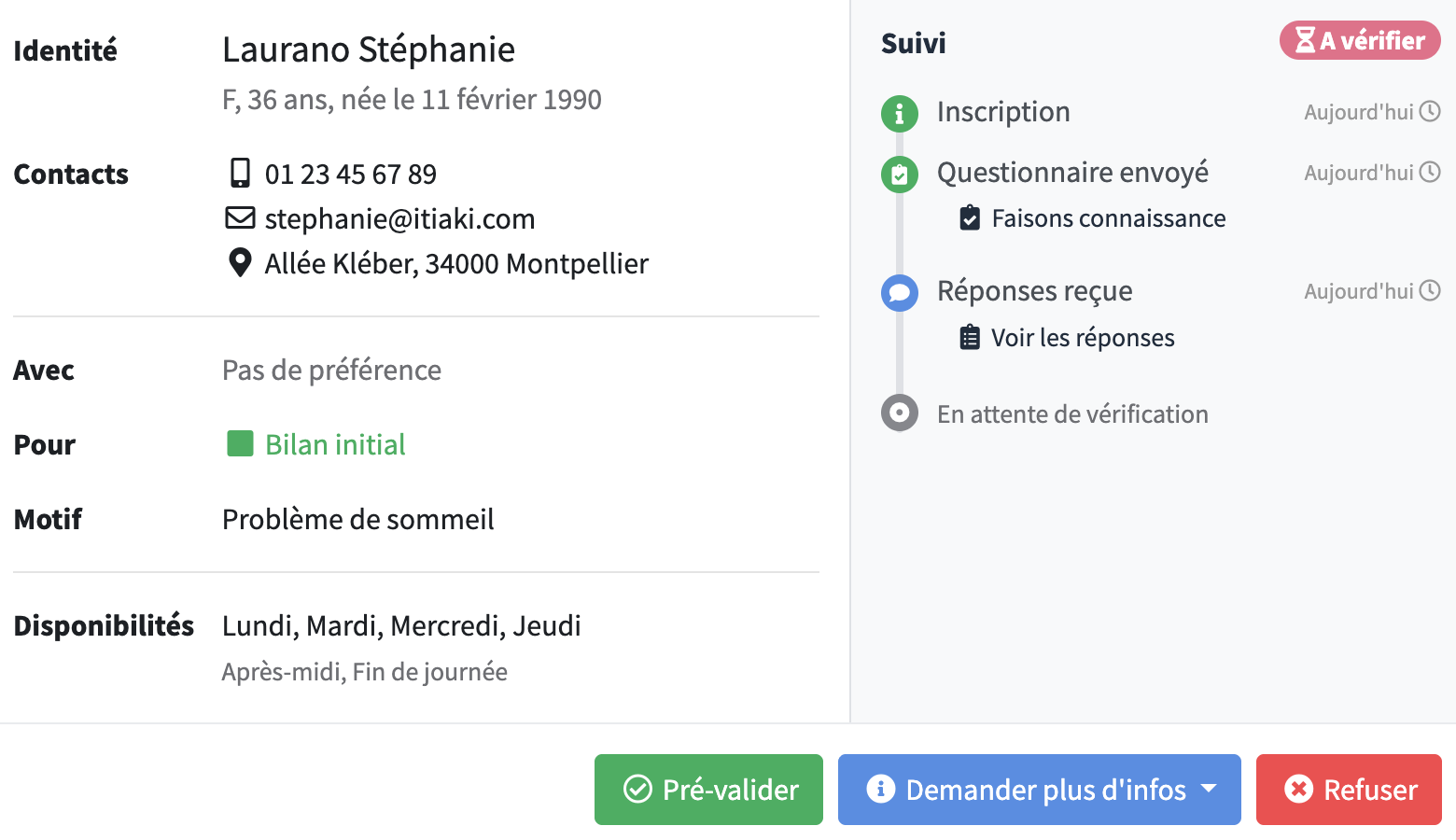
Task: Open the Demander plus d'infos dropdown arrow
Action: 1210,790
